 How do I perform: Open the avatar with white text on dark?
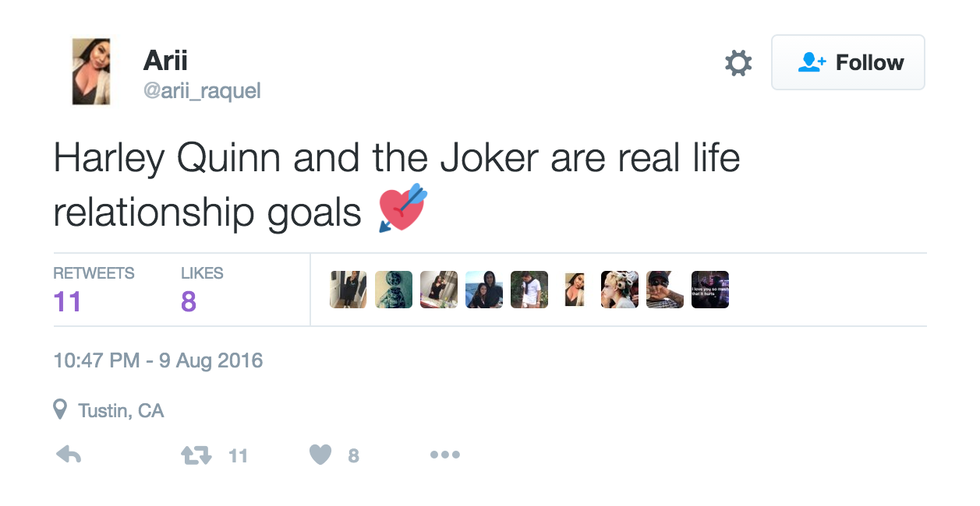coord(710,290)
